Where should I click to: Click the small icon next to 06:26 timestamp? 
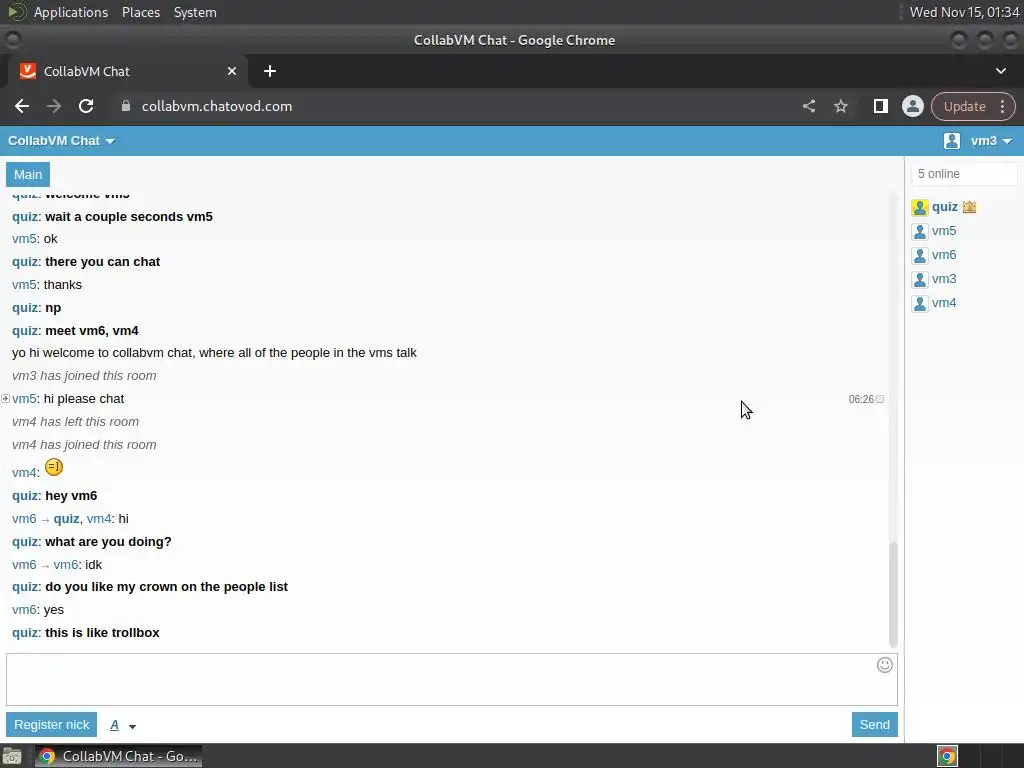click(x=880, y=399)
